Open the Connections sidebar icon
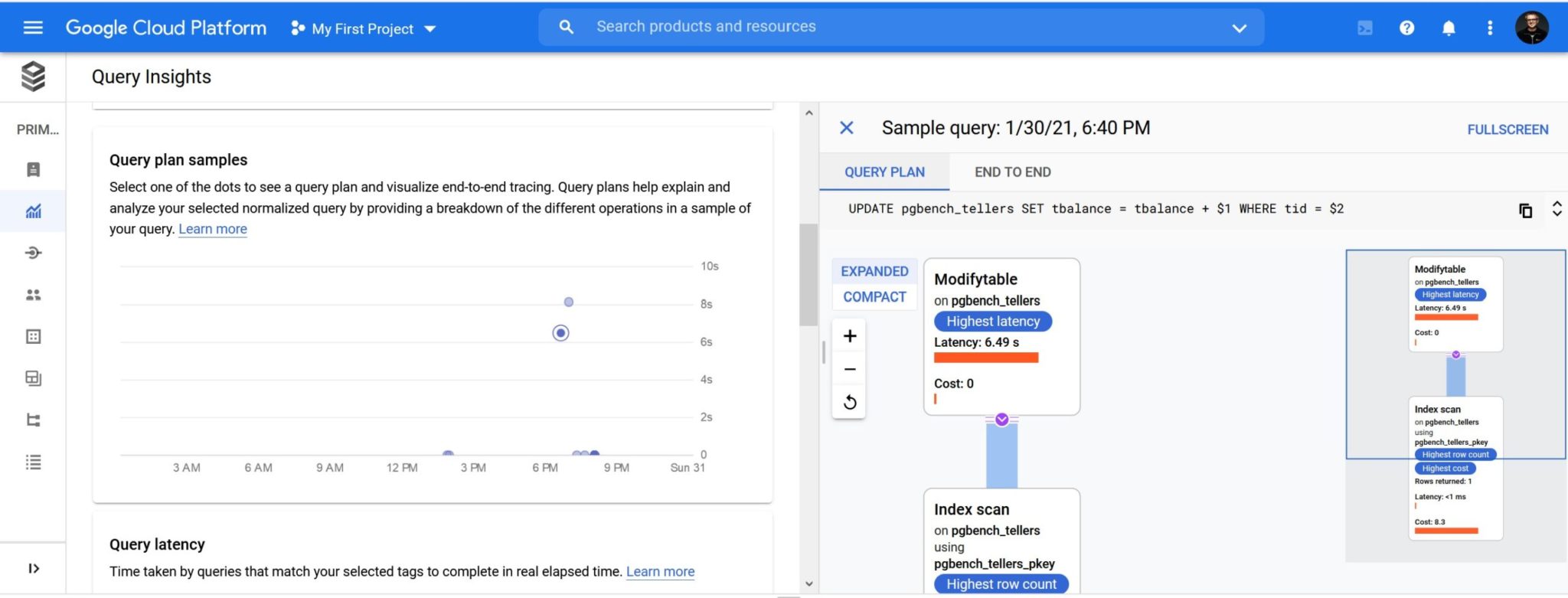The image size is (1568, 598). (33, 253)
